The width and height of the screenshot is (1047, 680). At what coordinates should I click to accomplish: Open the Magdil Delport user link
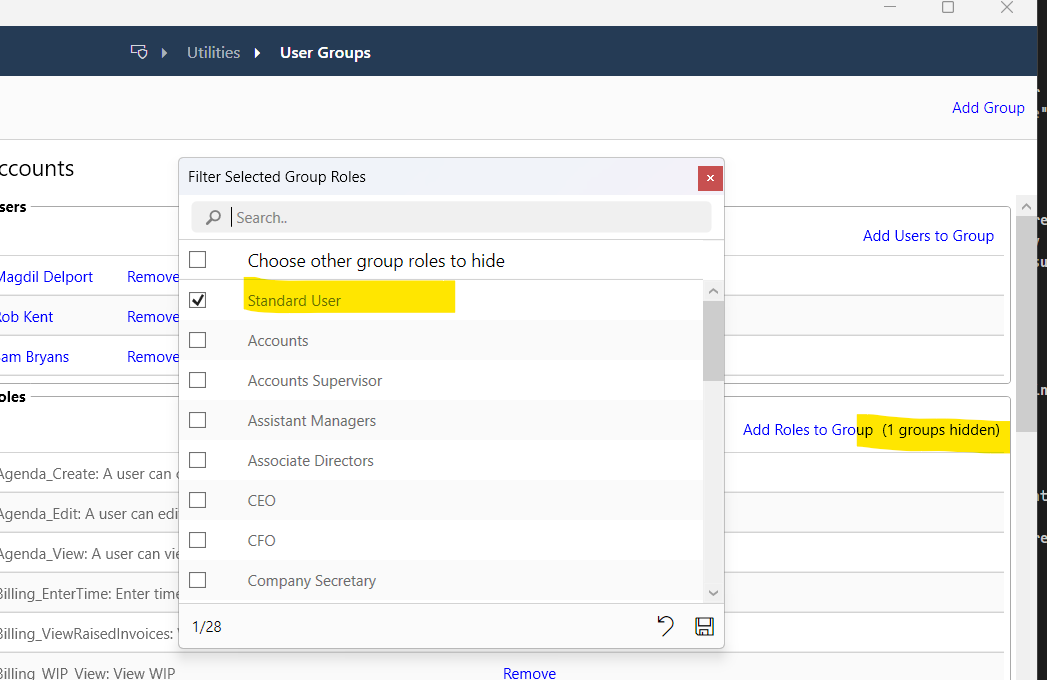(45, 277)
